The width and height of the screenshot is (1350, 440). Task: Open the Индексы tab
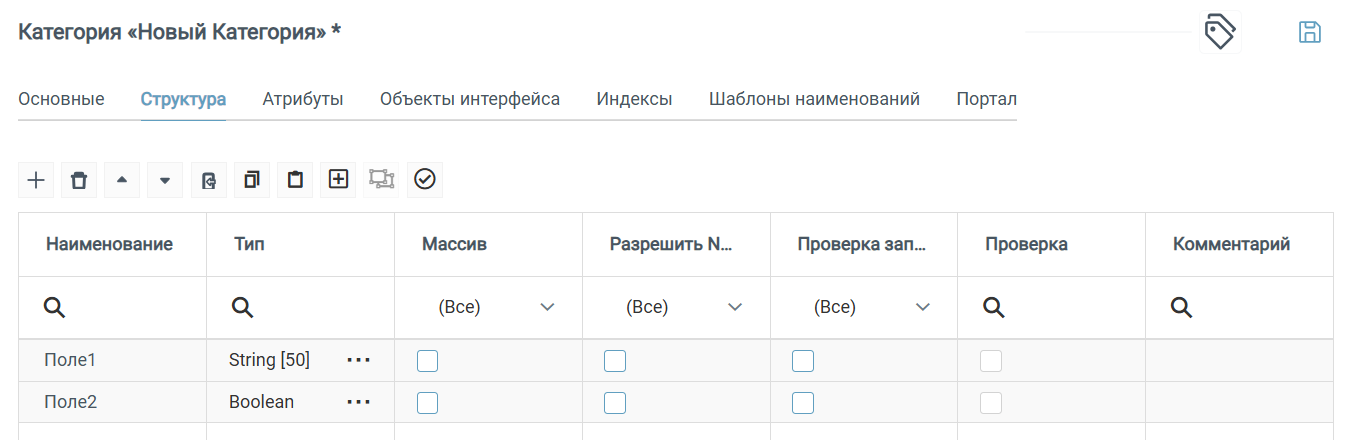[634, 99]
